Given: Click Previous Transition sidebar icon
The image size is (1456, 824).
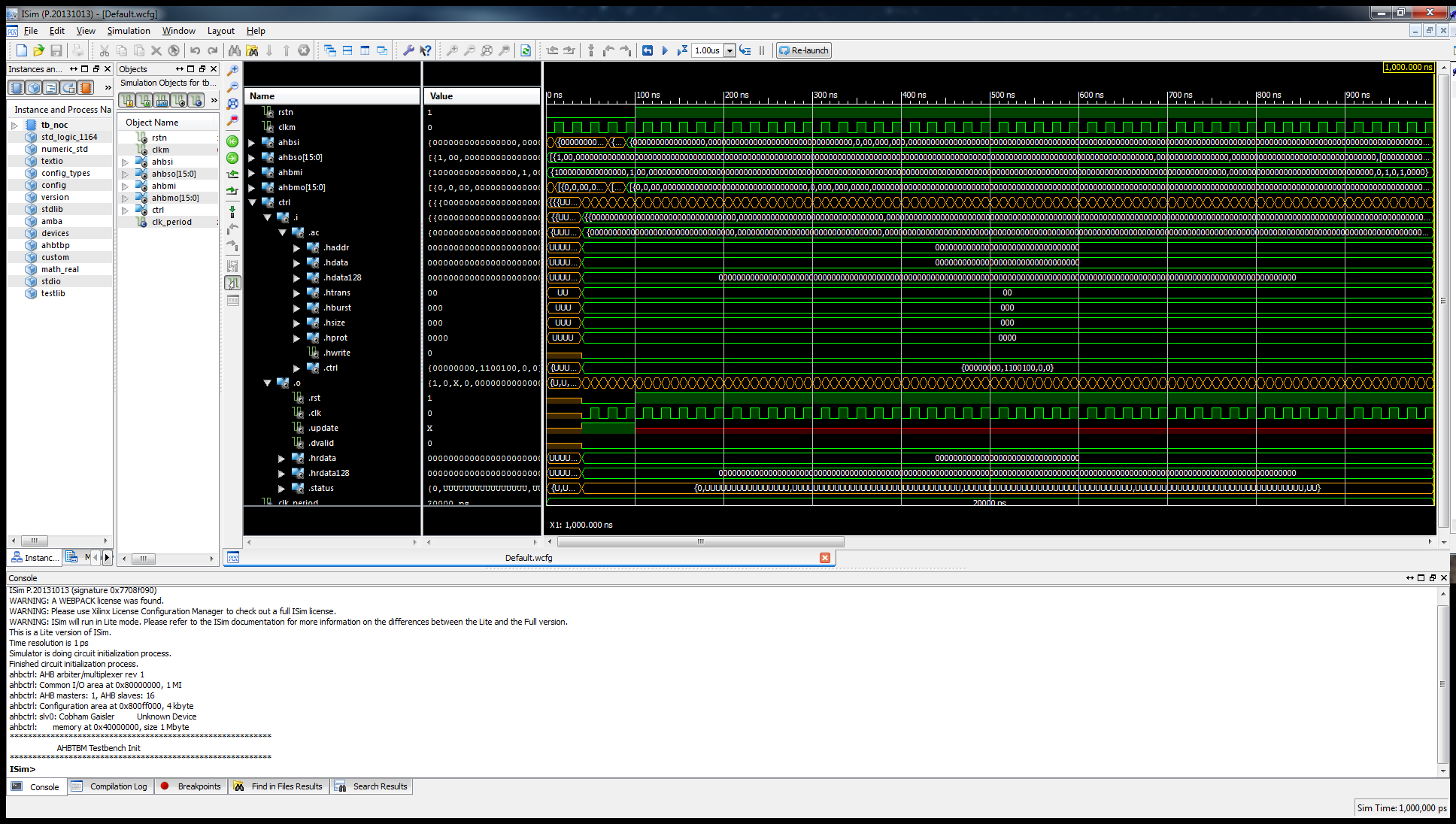Looking at the screenshot, I should pyautogui.click(x=233, y=174).
